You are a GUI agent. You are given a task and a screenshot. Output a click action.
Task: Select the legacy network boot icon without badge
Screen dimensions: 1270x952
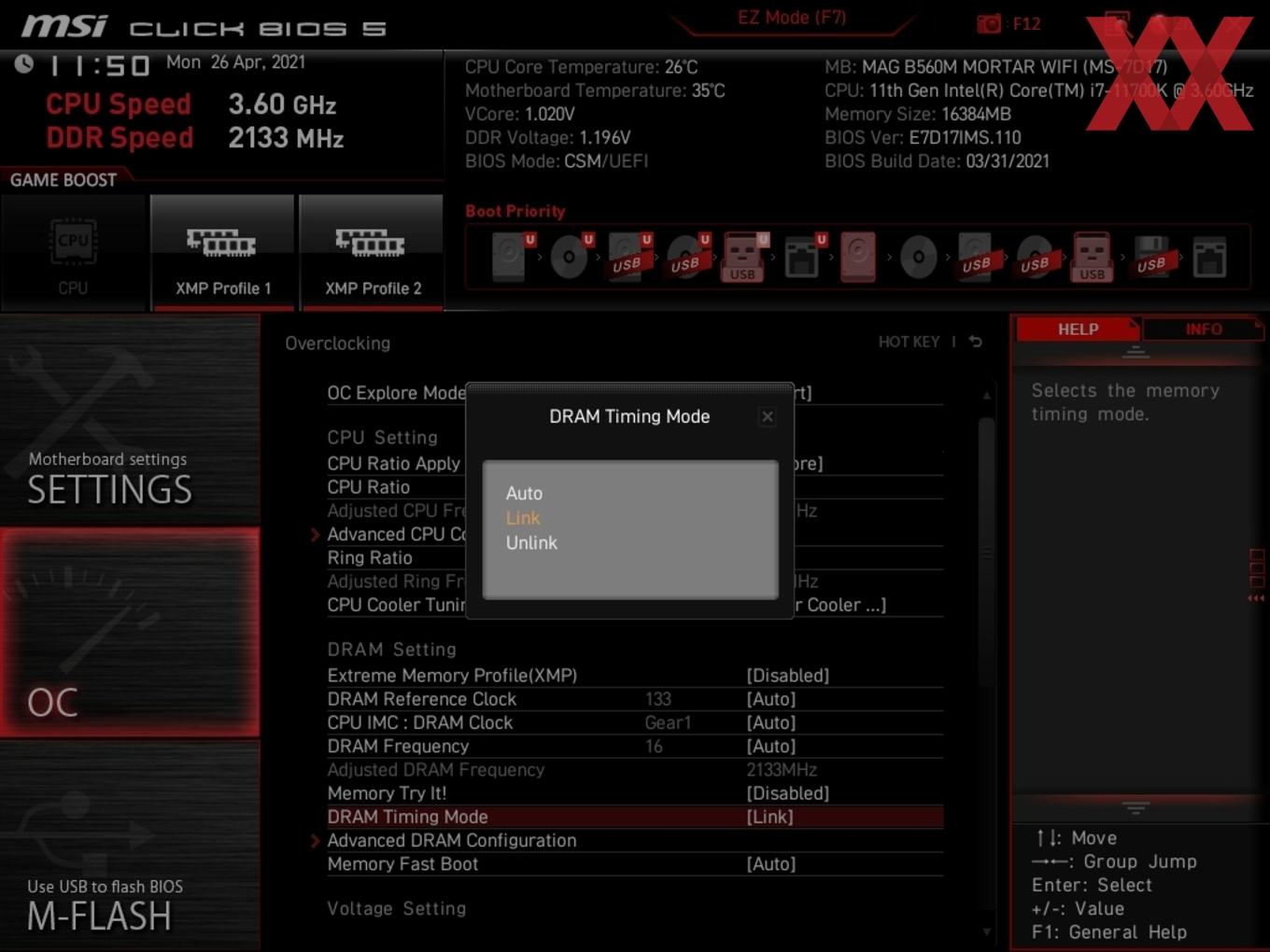point(1209,257)
